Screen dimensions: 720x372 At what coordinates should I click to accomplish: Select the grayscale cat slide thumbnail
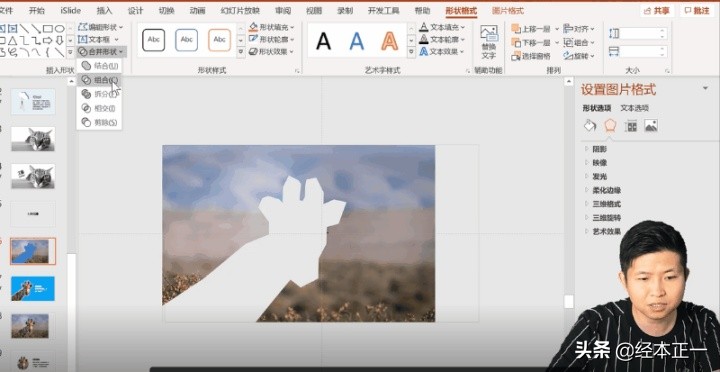(33, 139)
